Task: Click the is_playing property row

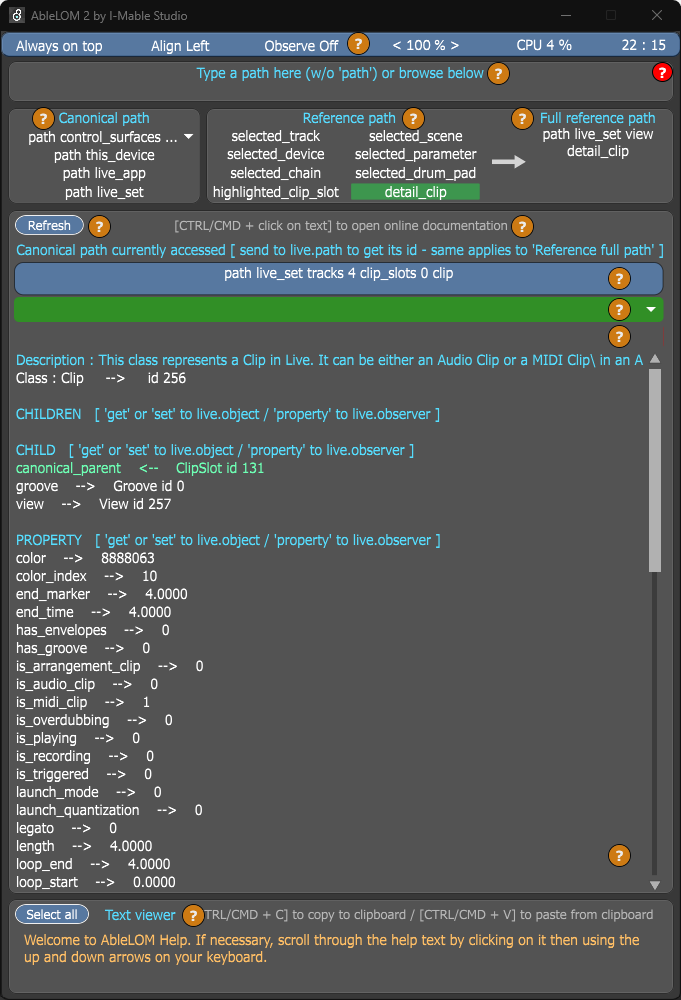Action: [78, 738]
